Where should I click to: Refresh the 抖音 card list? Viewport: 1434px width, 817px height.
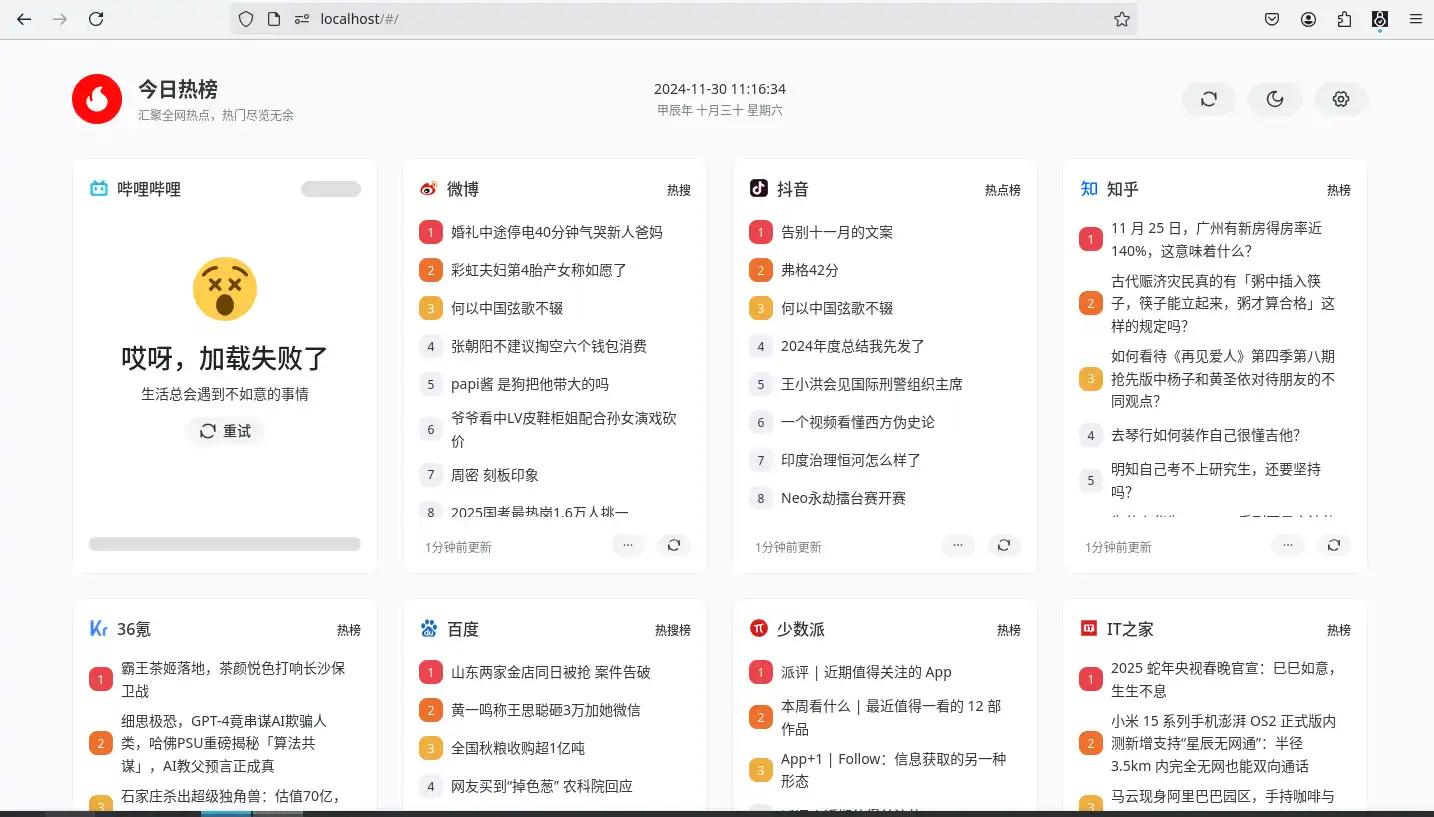(x=1004, y=545)
